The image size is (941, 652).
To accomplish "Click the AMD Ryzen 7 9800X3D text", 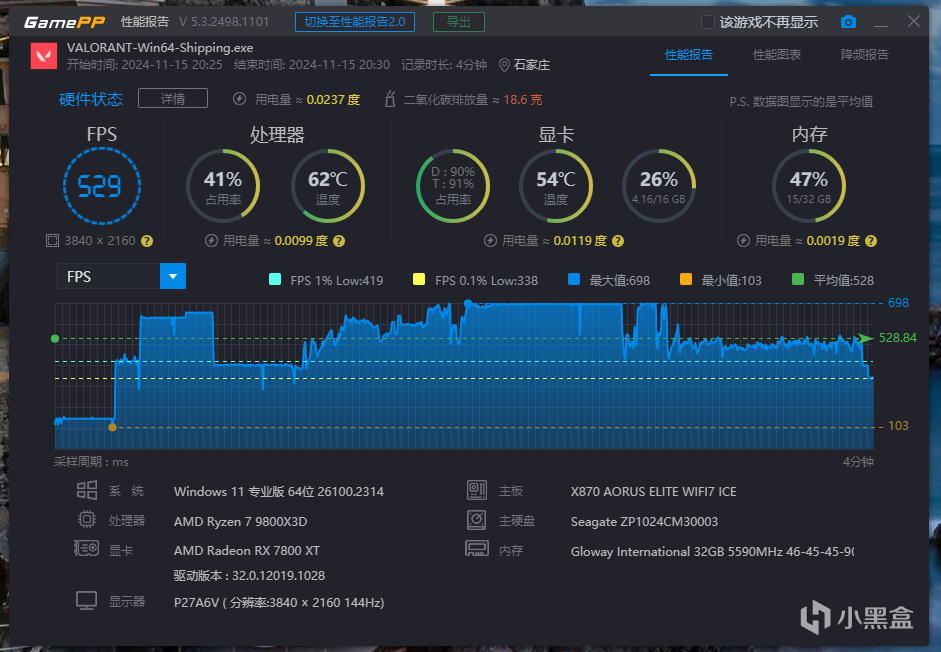I will click(x=241, y=521).
